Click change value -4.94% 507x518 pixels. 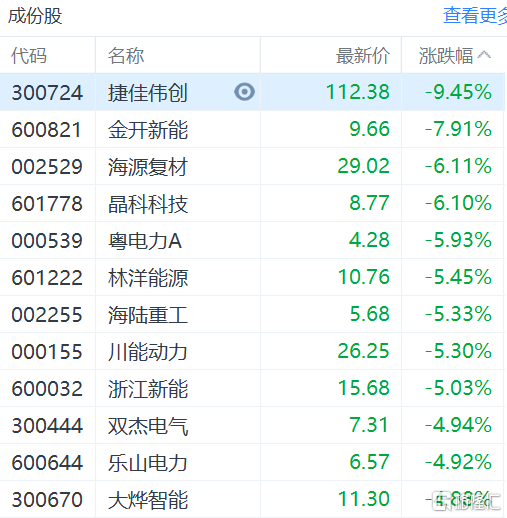click(458, 425)
